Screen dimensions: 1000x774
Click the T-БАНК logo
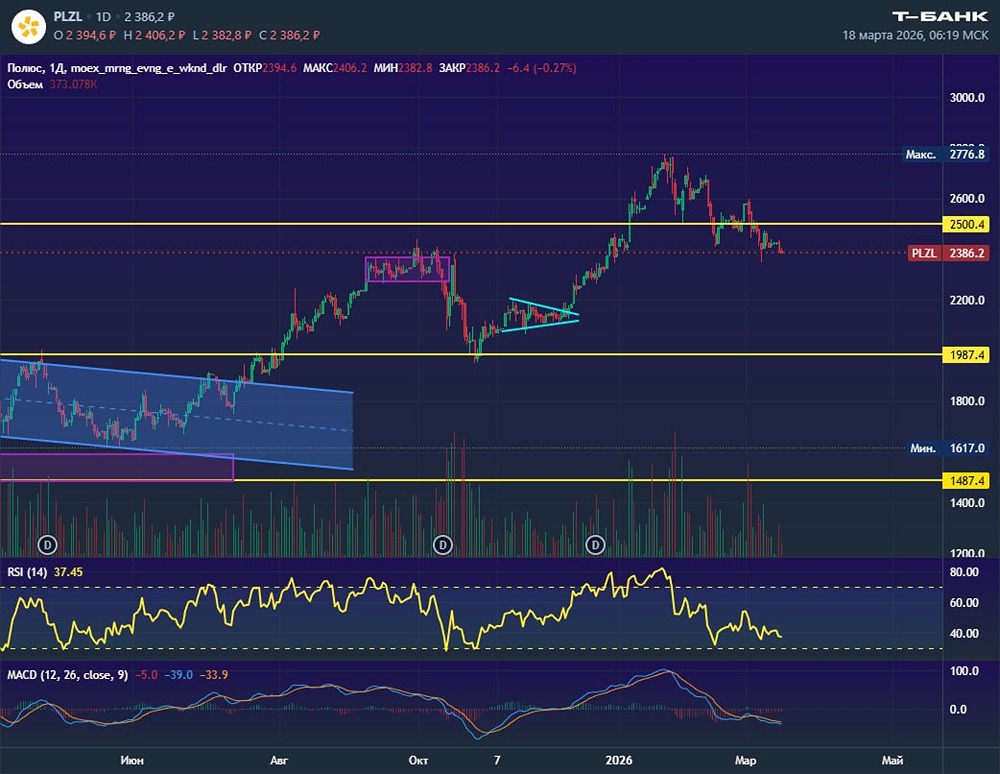pyautogui.click(x=940, y=17)
